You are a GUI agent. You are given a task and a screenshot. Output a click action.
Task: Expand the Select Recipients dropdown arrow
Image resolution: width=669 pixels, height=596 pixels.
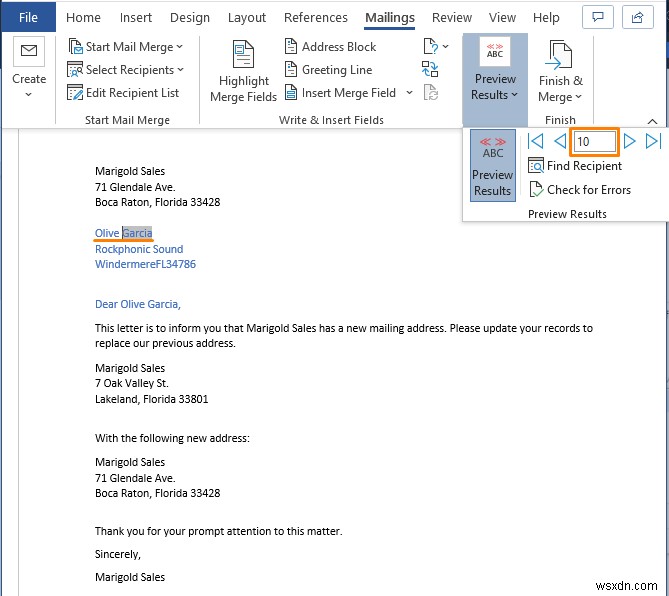pyautogui.click(x=180, y=70)
